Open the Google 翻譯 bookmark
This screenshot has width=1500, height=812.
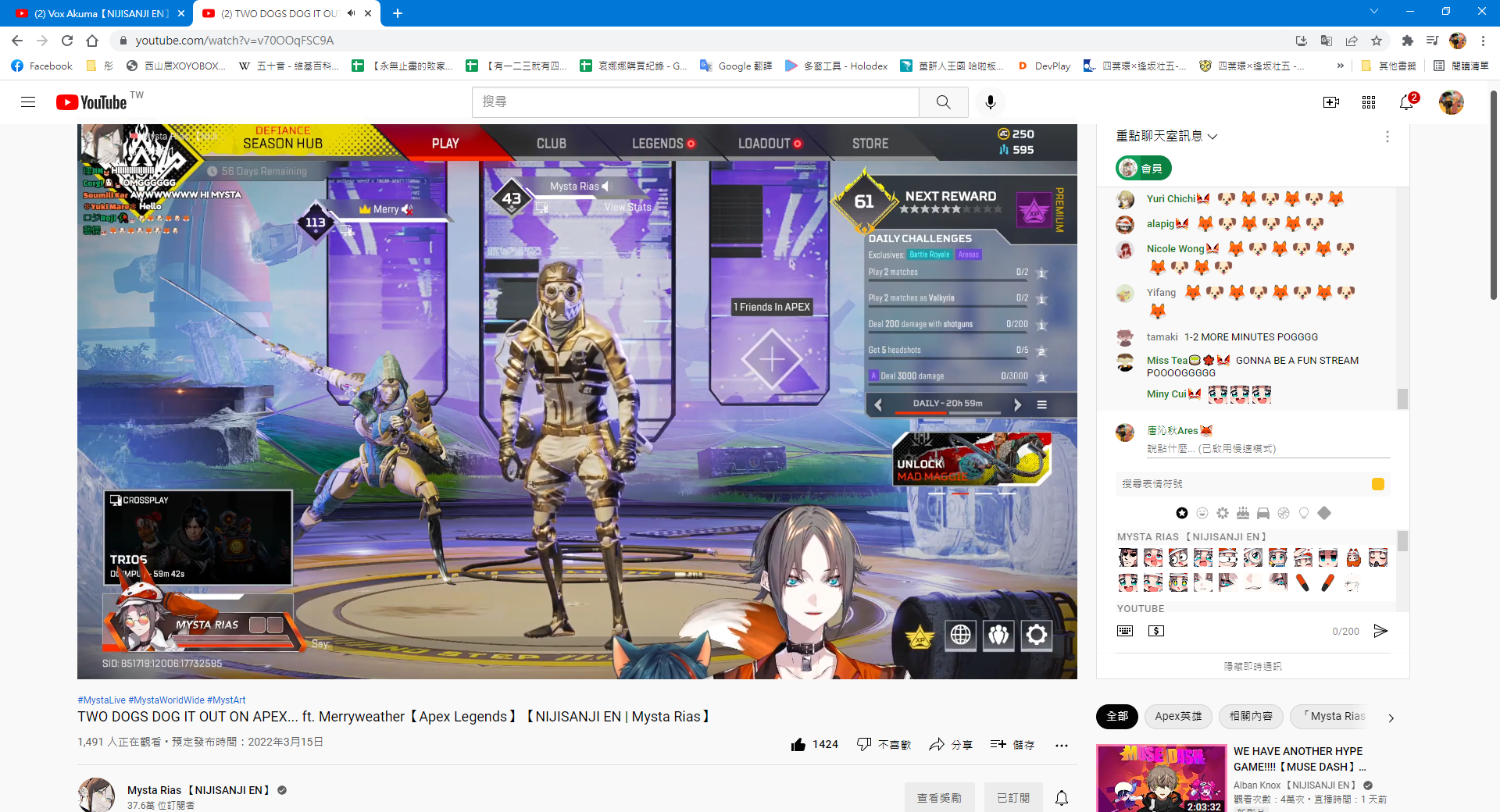pos(735,66)
